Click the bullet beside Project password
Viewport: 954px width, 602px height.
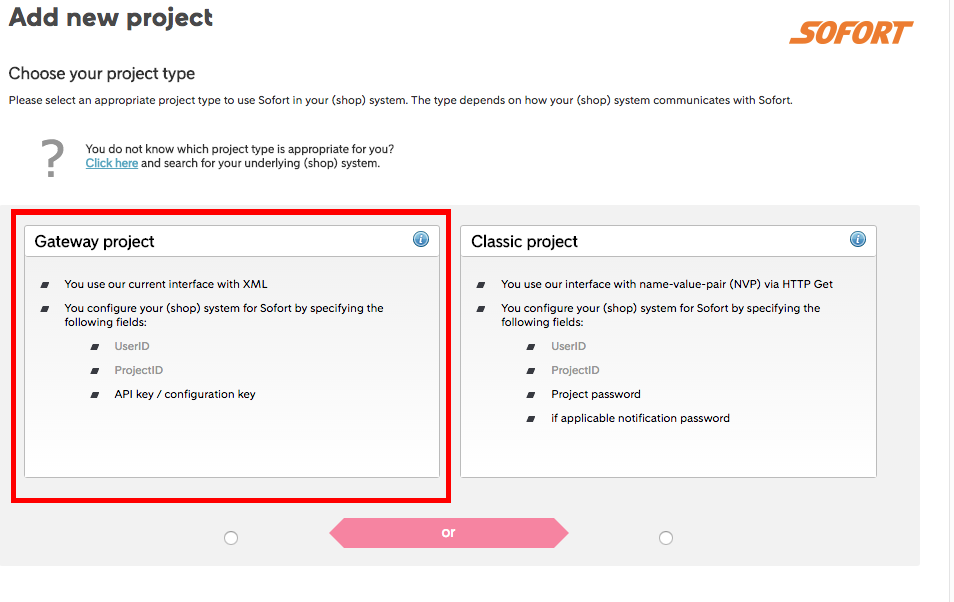(x=532, y=395)
